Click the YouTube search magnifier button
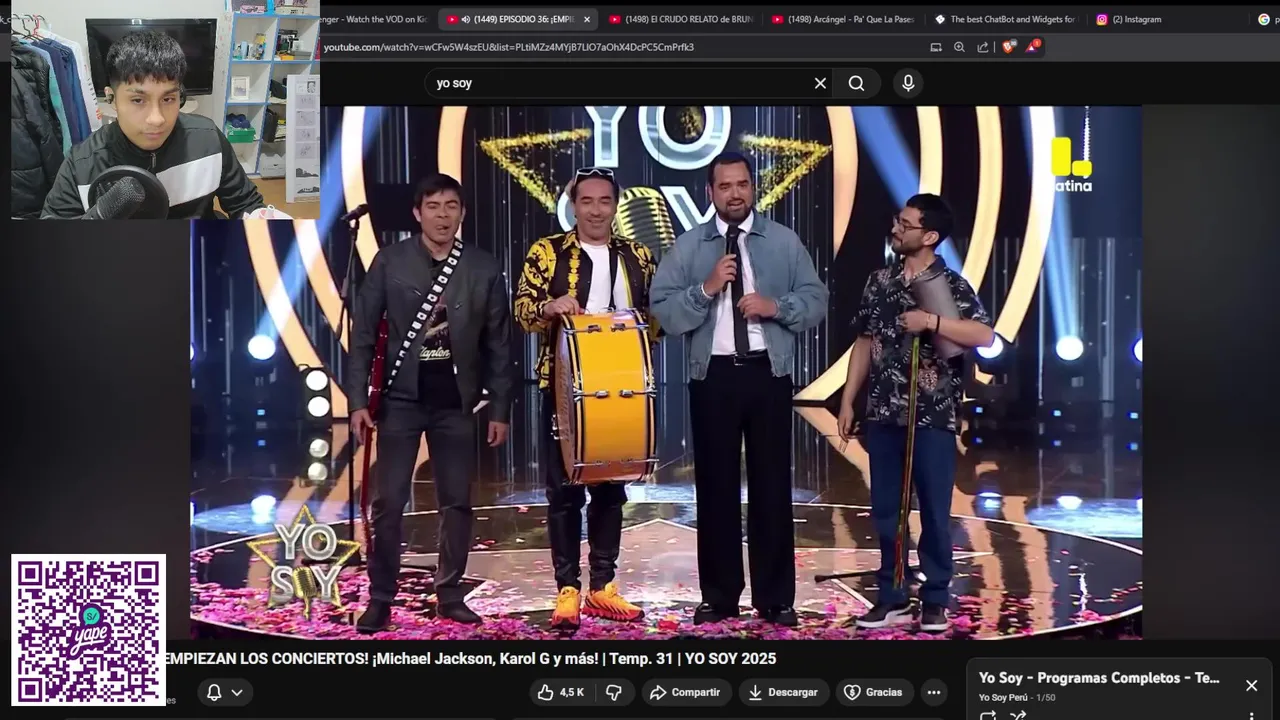 [856, 83]
